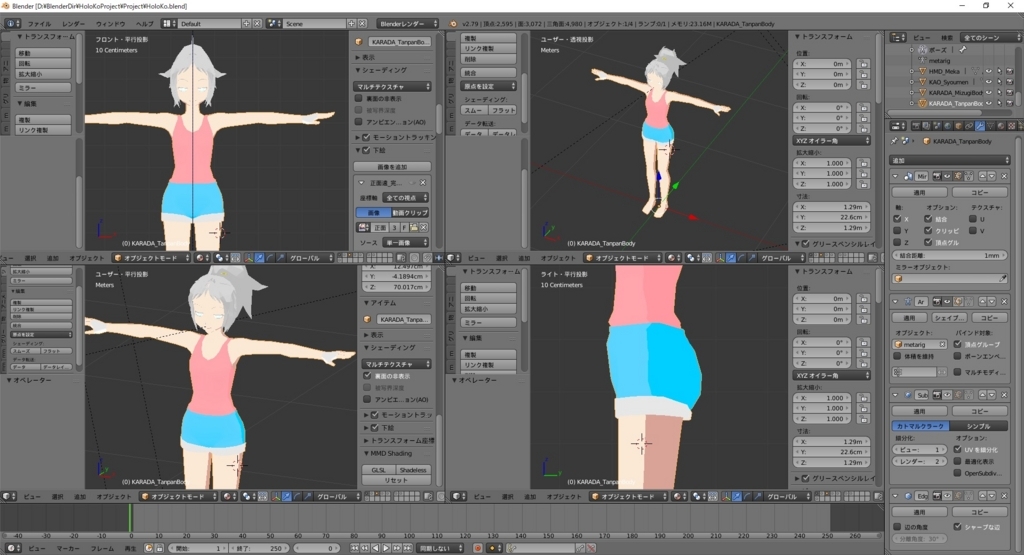1024x555 pixels.
Task: Select シンプル subdivision type
Action: 978,426
